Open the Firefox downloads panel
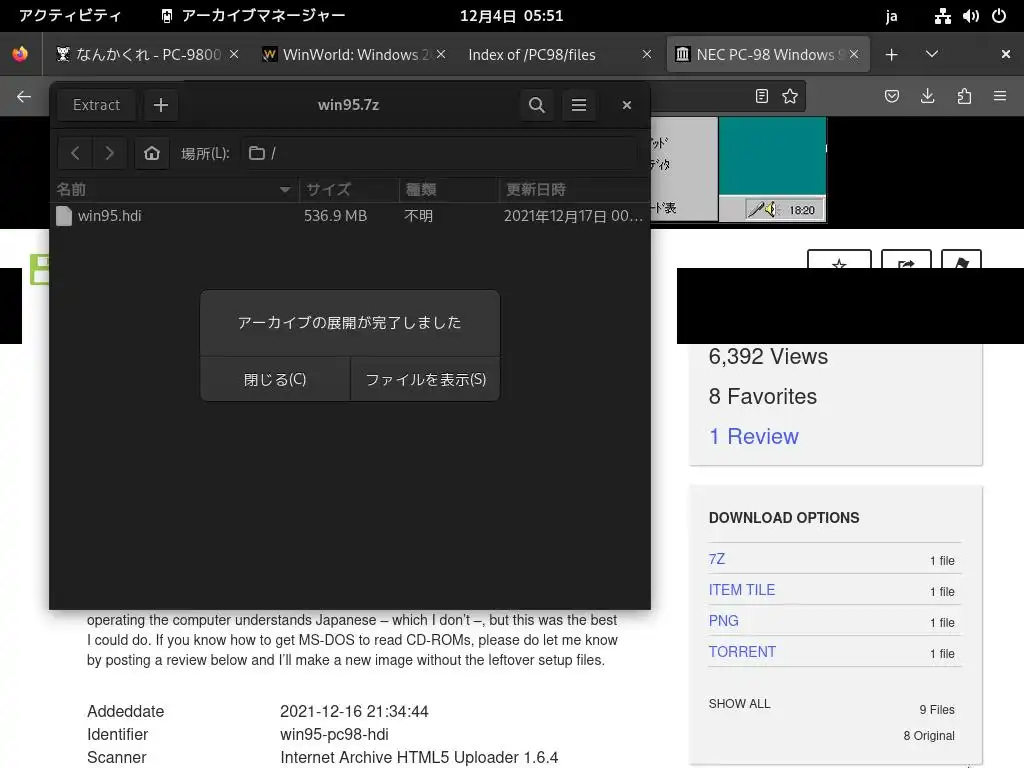 927,97
